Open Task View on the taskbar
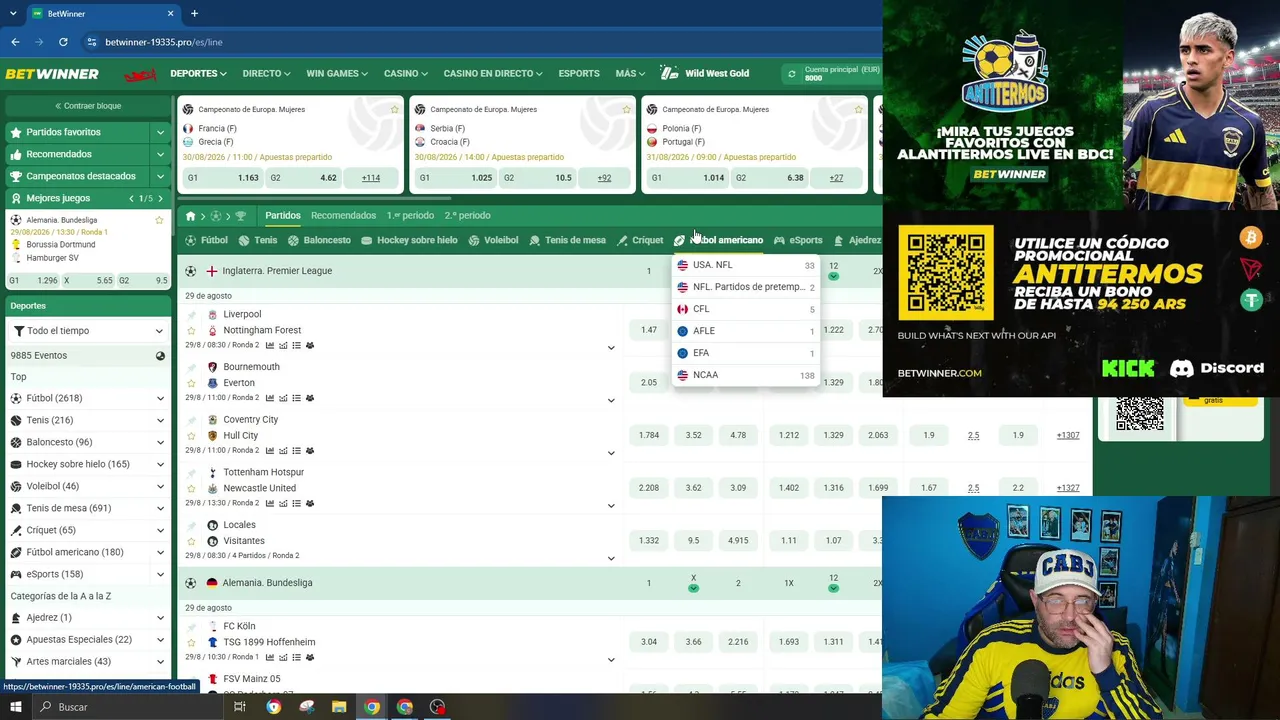The image size is (1280, 720). 240,707
